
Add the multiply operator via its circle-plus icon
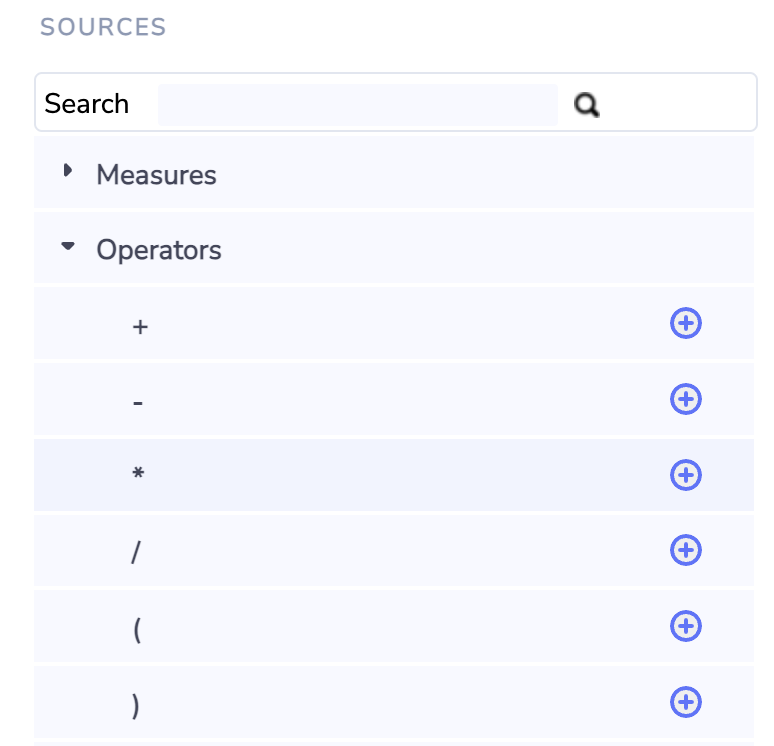coord(685,474)
